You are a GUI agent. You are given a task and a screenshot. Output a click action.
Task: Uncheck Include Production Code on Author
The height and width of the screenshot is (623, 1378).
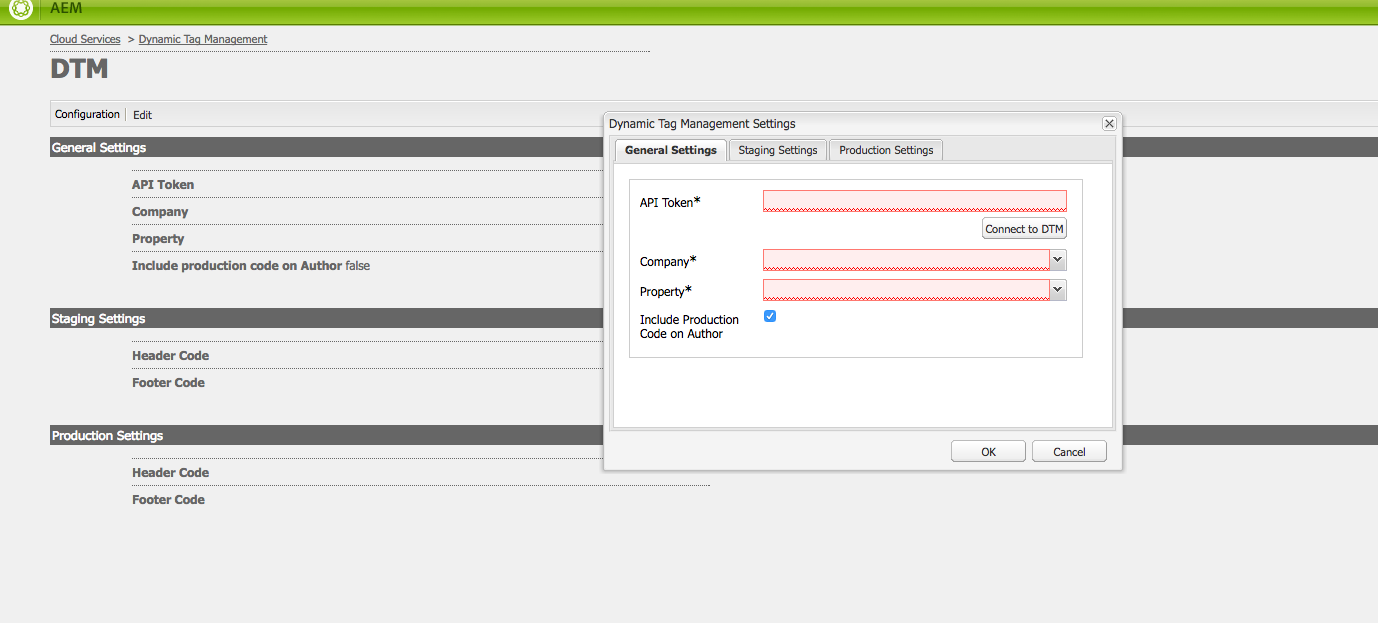770,316
